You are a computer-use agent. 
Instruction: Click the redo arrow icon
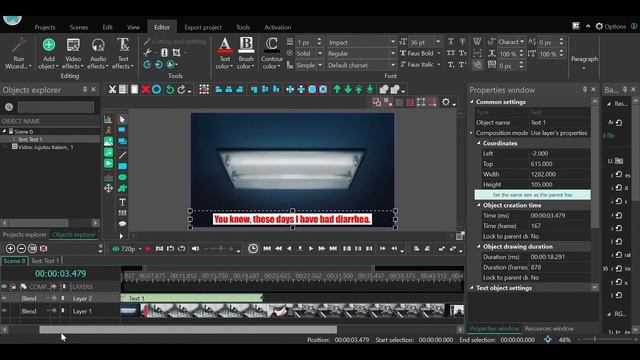point(181,89)
